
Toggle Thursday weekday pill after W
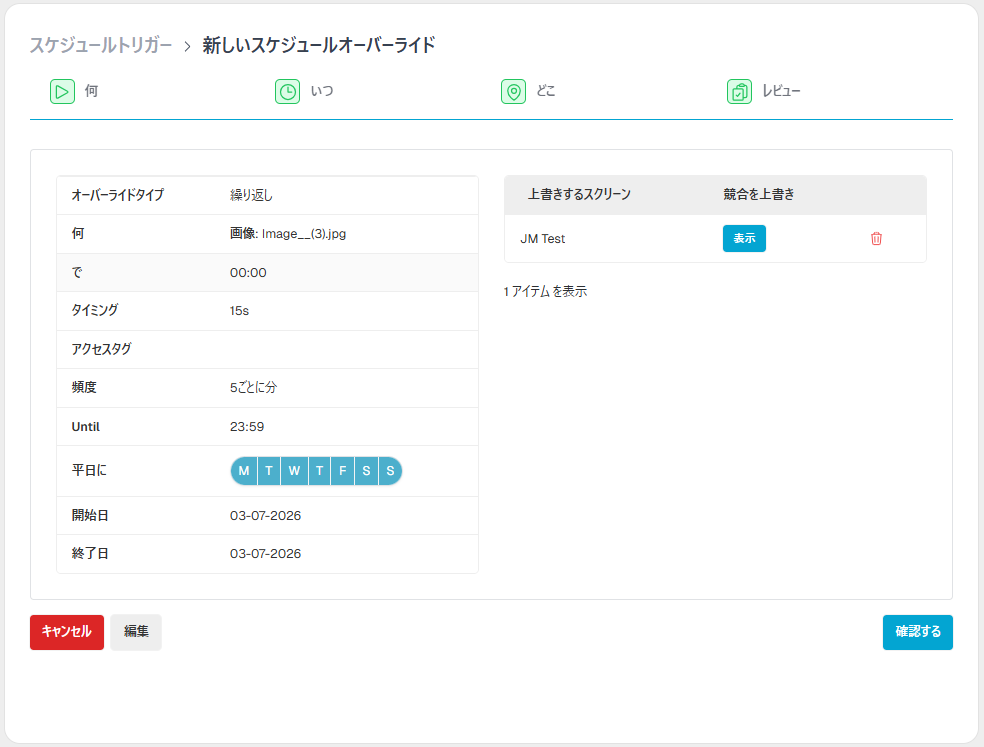(319, 471)
